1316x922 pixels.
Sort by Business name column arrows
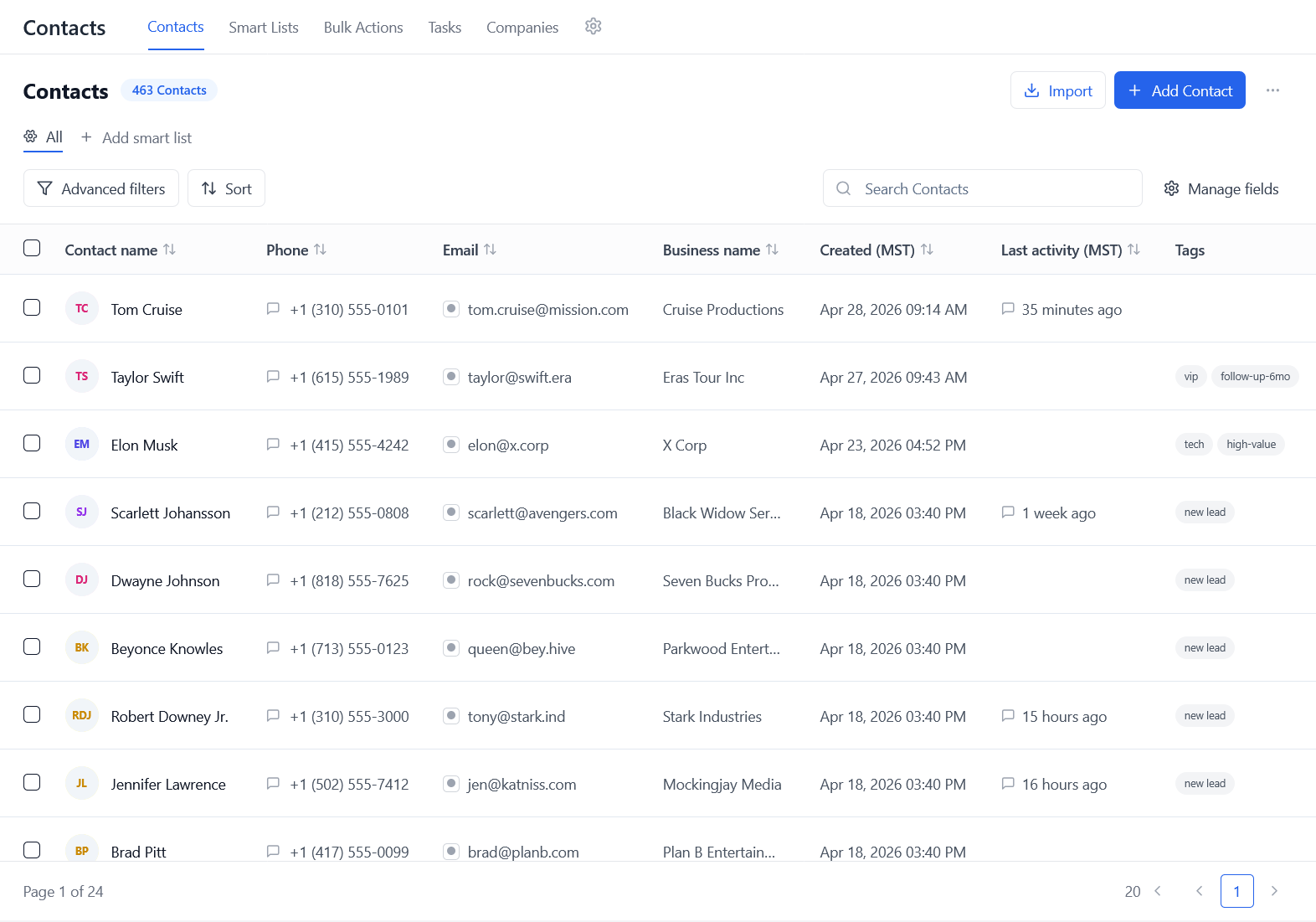pyautogui.click(x=772, y=250)
